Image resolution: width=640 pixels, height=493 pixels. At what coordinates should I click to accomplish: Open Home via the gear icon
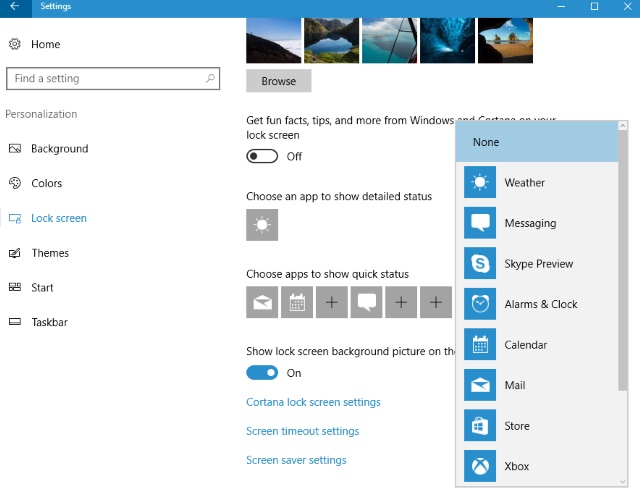pos(15,44)
